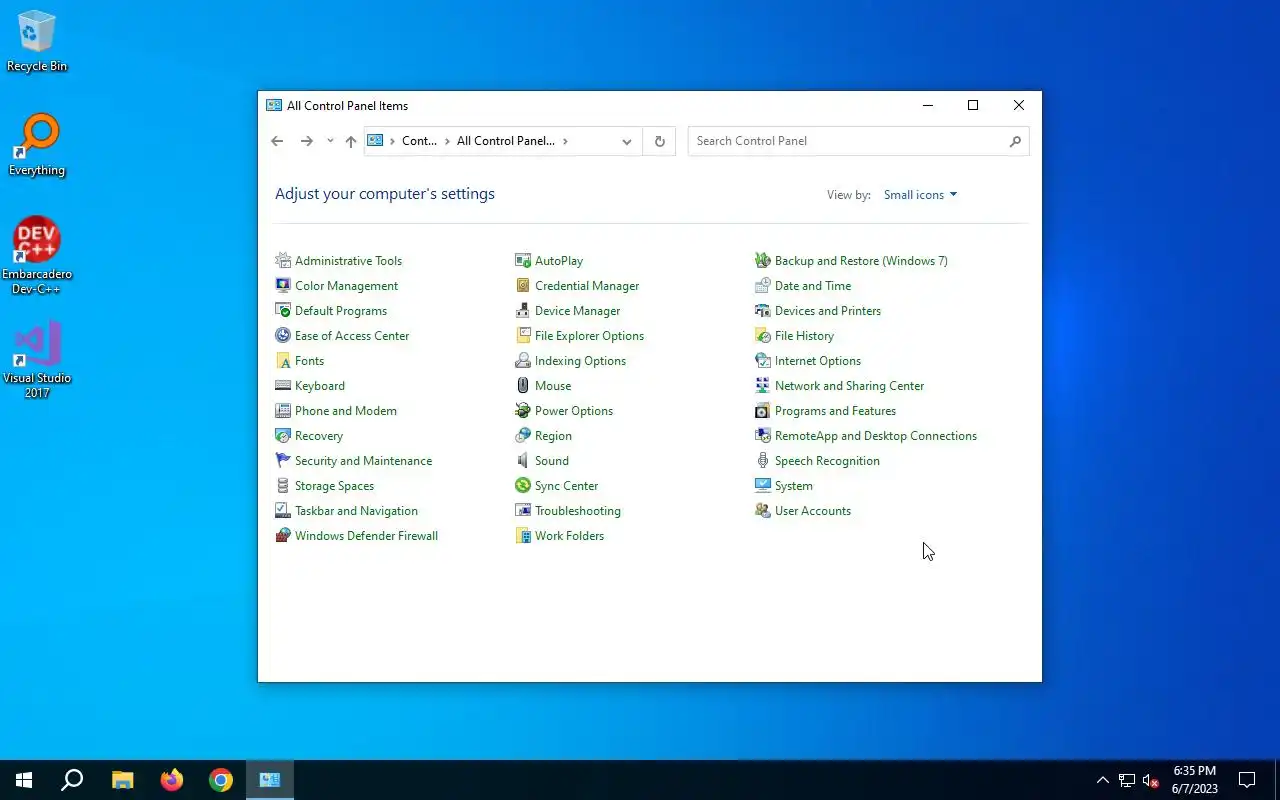The width and height of the screenshot is (1280, 800).
Task: Click RemoteApp and Desktop Connections link
Action: (x=875, y=436)
